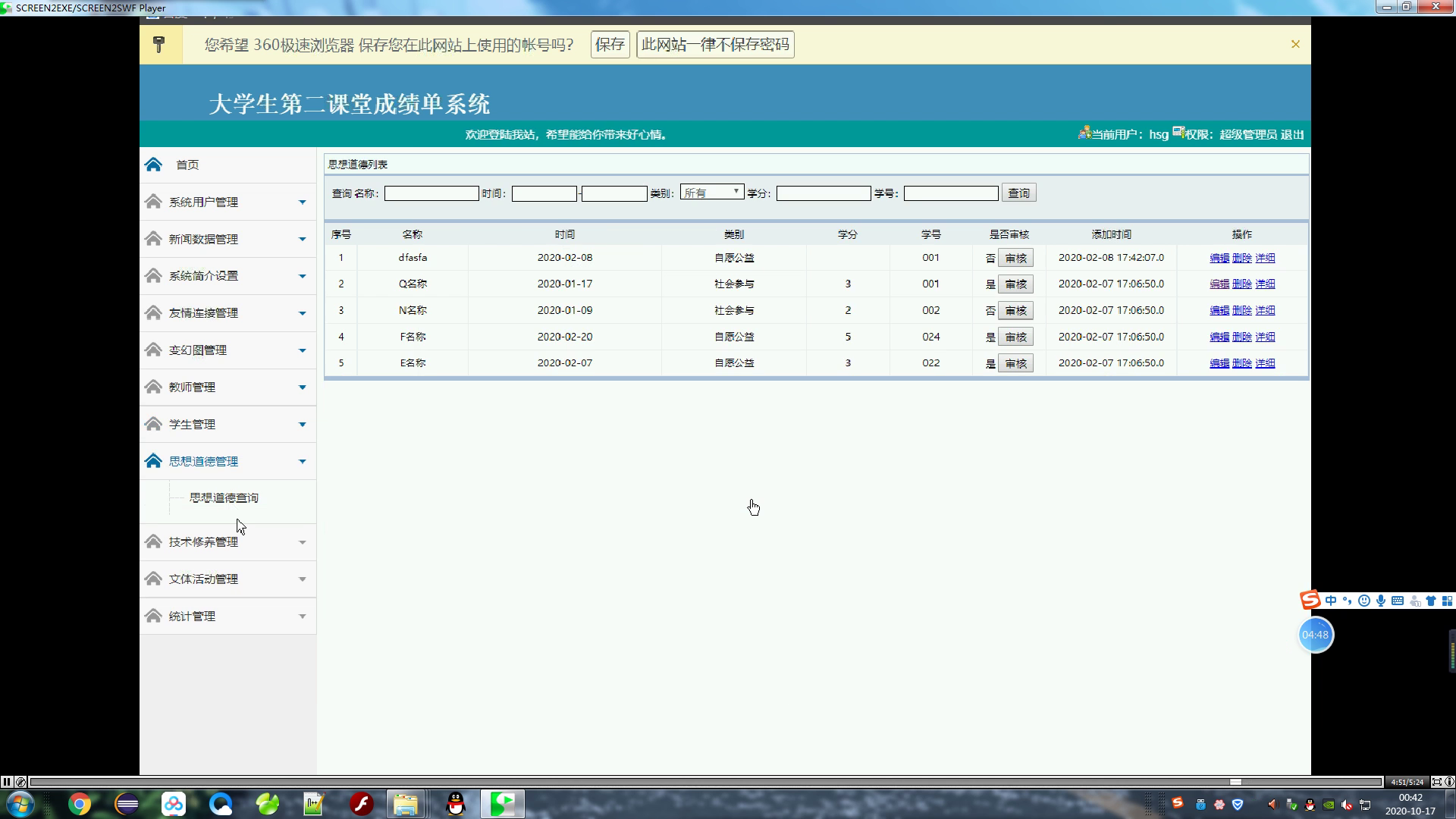Open 文体活动管理 menu item
This screenshot has height=819, width=1456.
(x=227, y=579)
